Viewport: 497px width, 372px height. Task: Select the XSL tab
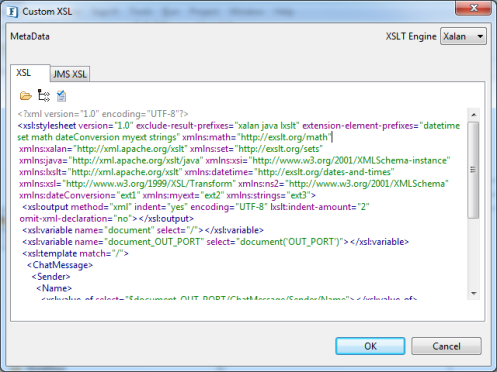coord(24,73)
